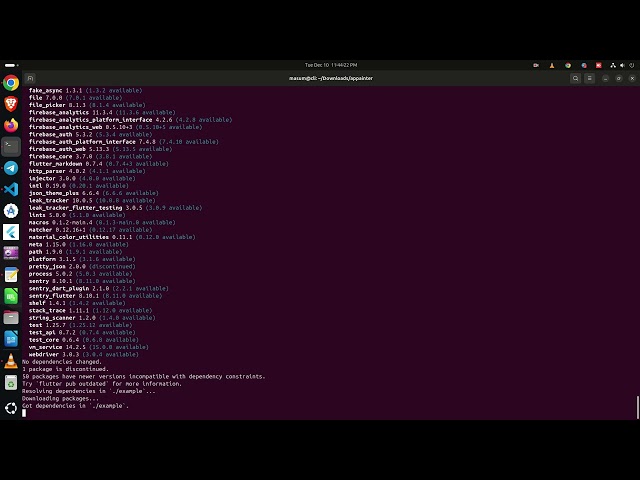The height and width of the screenshot is (480, 640).
Task: Open Firefox from the dock
Action: coord(11,125)
